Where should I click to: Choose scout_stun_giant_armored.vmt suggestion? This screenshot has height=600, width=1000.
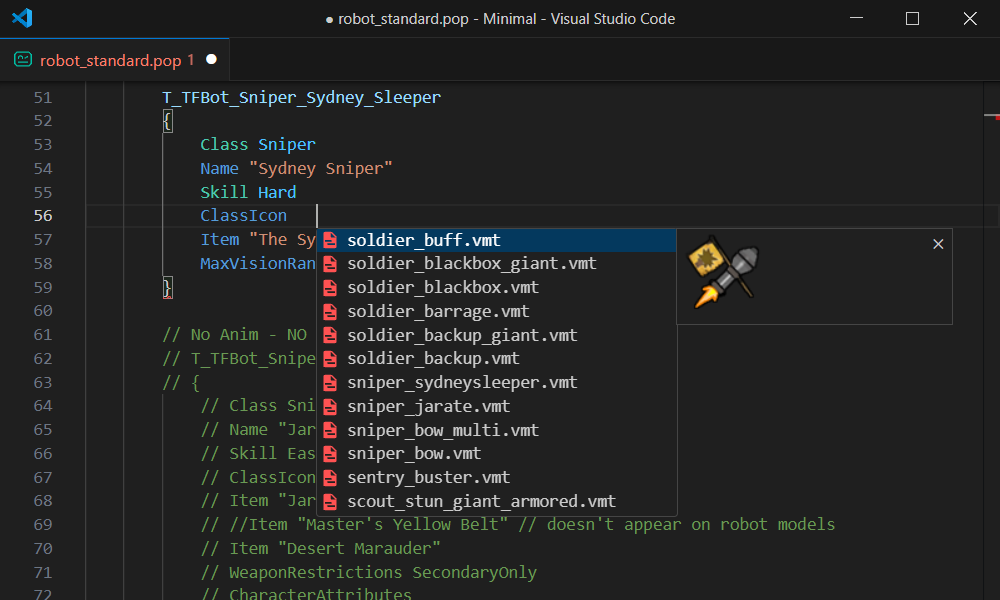coord(496,502)
